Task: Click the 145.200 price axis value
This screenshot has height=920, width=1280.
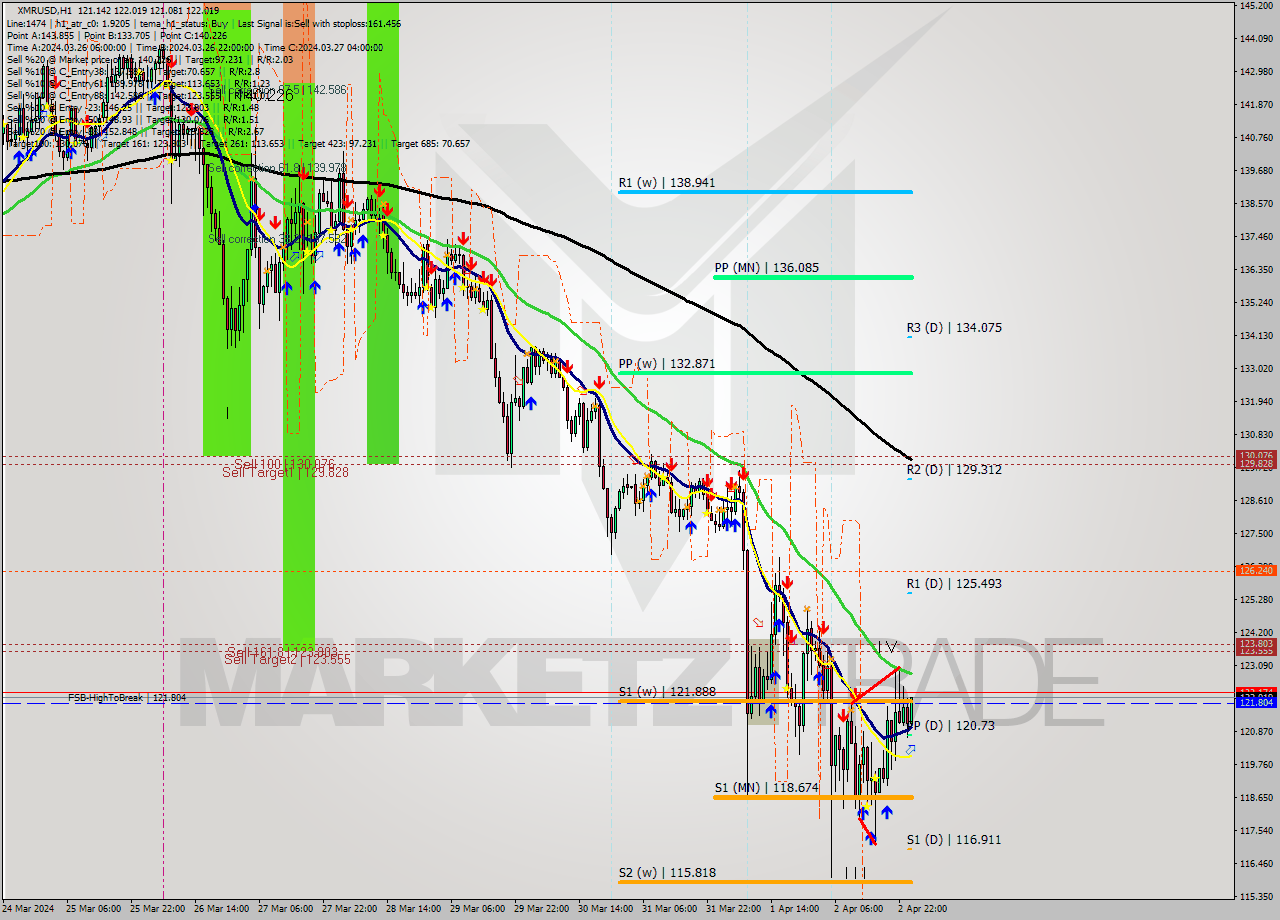Action: click(1255, 6)
